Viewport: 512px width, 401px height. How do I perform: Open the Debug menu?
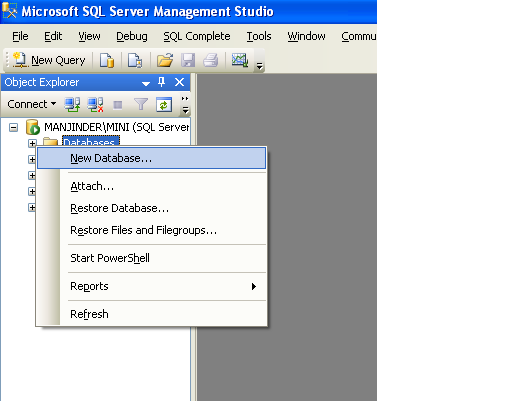point(132,36)
